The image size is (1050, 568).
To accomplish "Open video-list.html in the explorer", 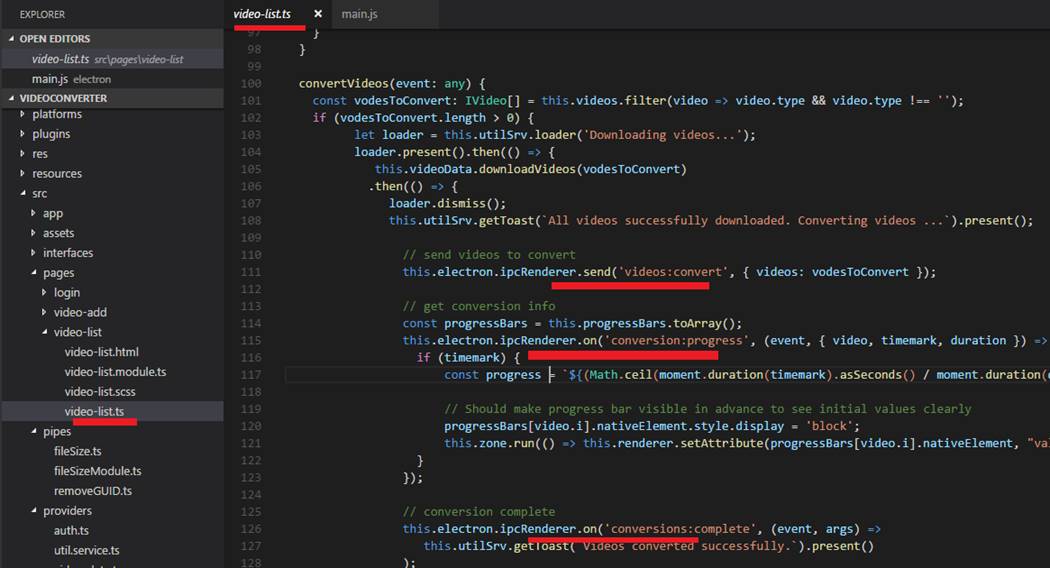I will coord(101,352).
